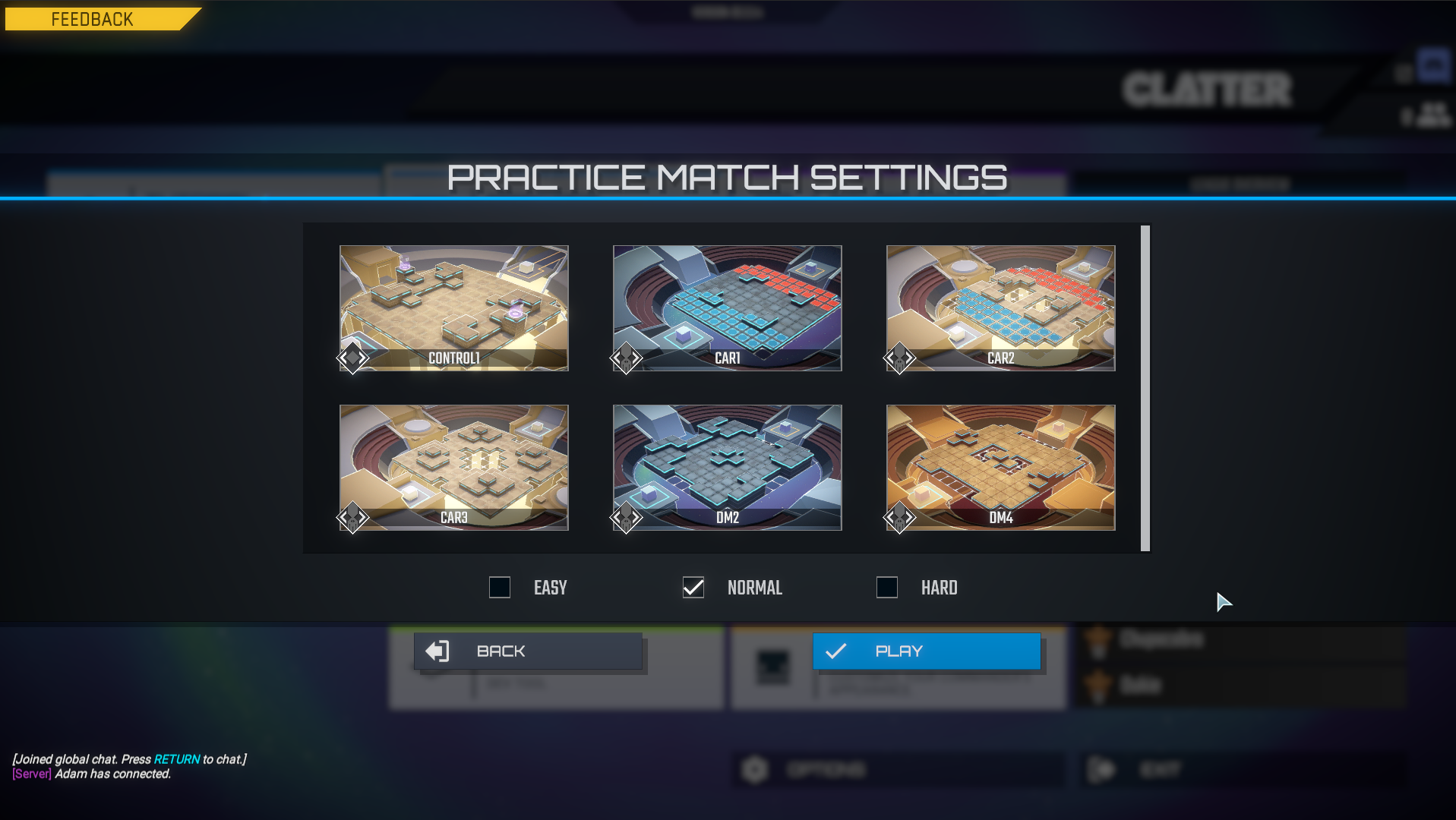
Task: Choose the CAR2 map thumbnail
Action: (1001, 307)
